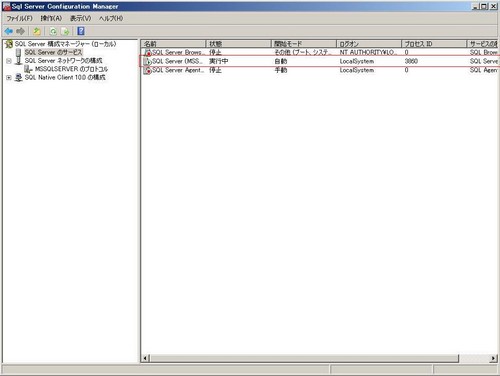500x376 pixels.
Task: Select the SQL Server Brows... service row name
Action: 178,52
